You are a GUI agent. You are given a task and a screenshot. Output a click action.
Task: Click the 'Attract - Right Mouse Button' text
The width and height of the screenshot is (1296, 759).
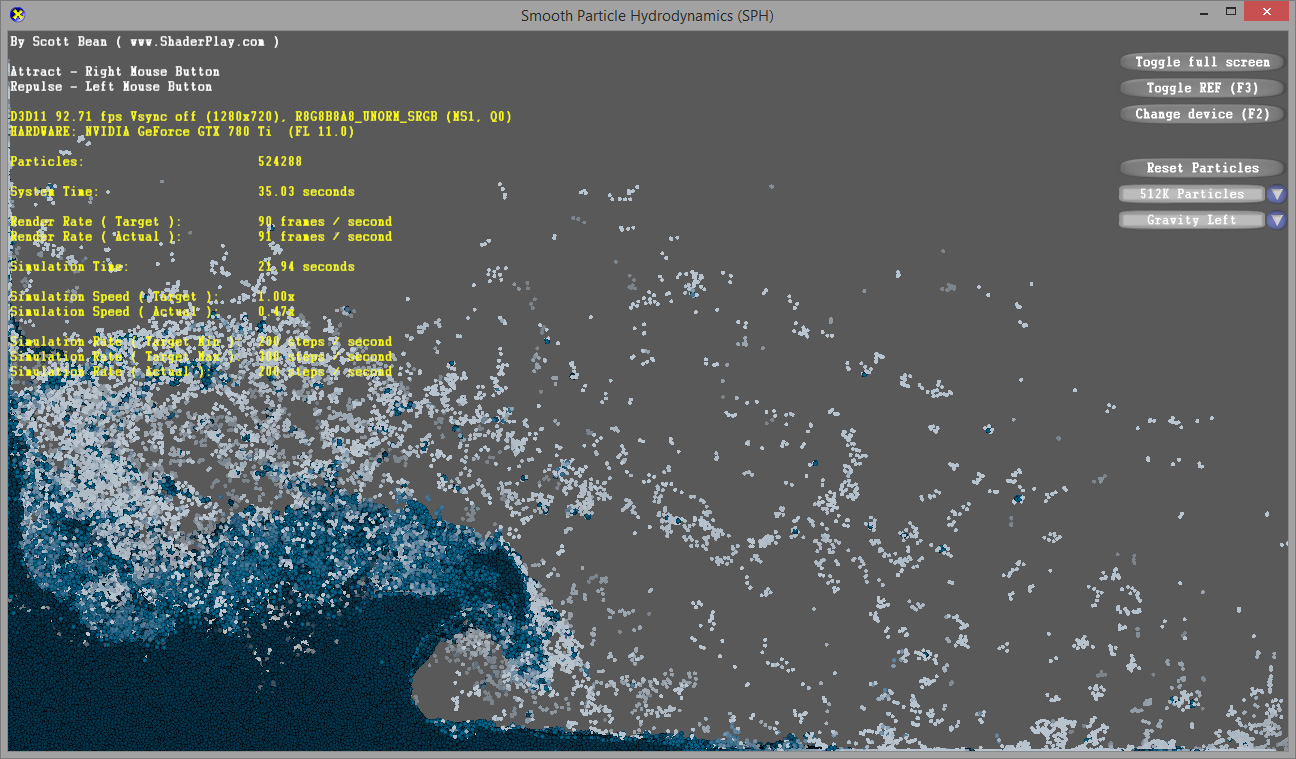(114, 72)
